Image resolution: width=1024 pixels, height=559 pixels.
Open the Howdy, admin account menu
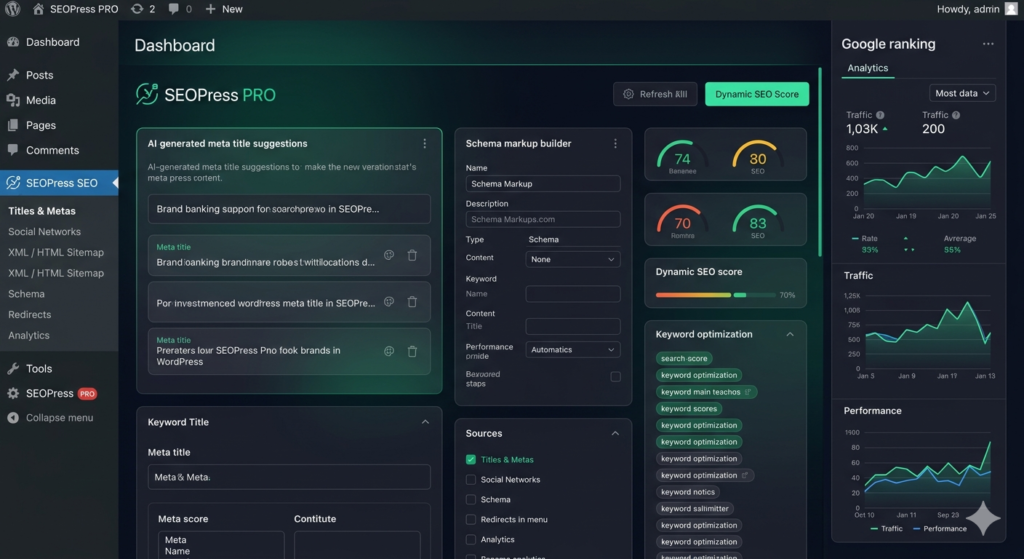pyautogui.click(x=977, y=9)
